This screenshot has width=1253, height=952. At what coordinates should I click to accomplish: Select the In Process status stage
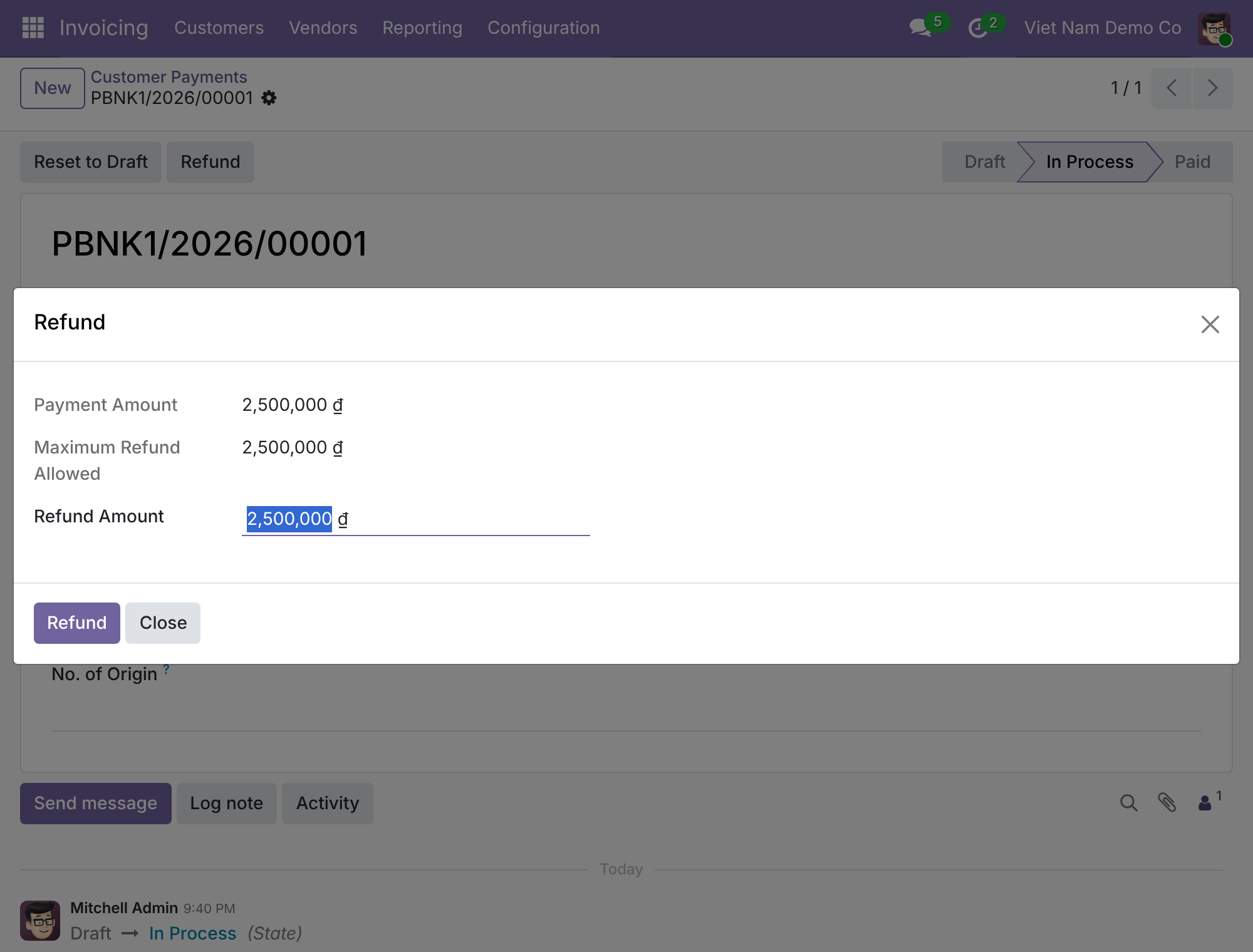1089,162
